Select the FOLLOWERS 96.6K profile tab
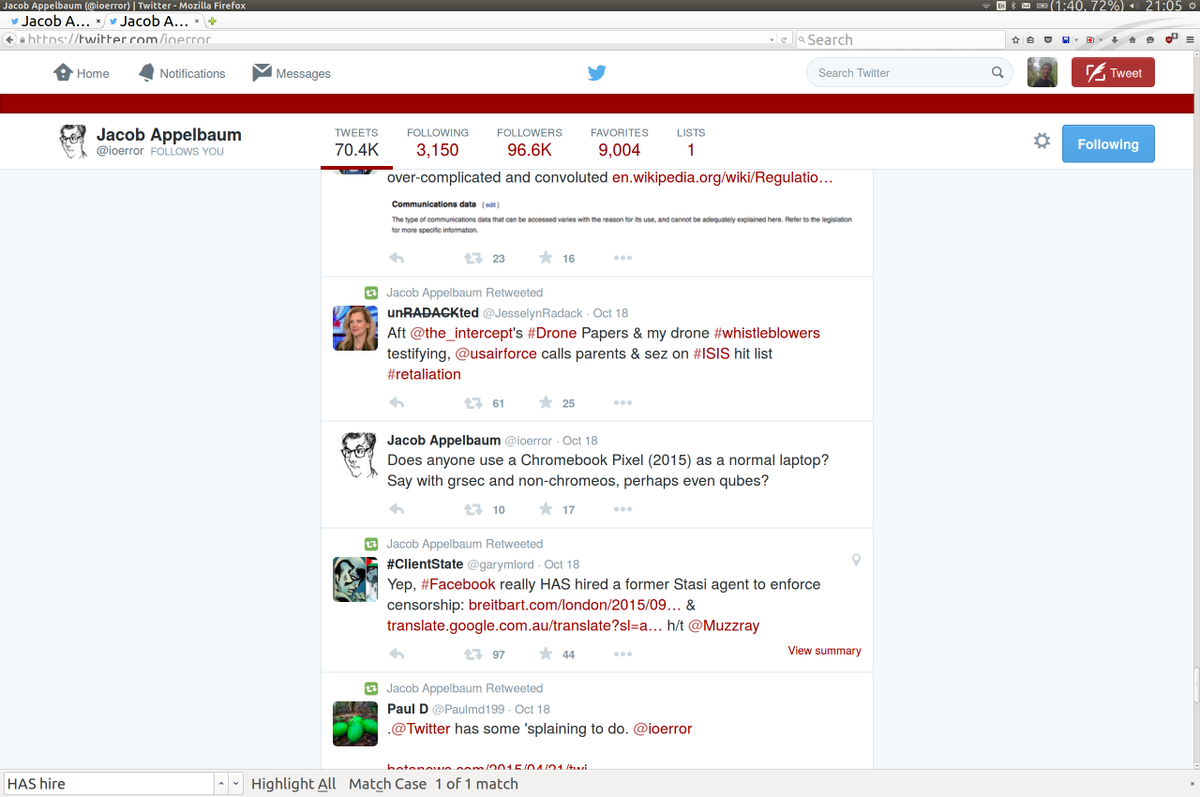The height and width of the screenshot is (797, 1200). point(529,142)
